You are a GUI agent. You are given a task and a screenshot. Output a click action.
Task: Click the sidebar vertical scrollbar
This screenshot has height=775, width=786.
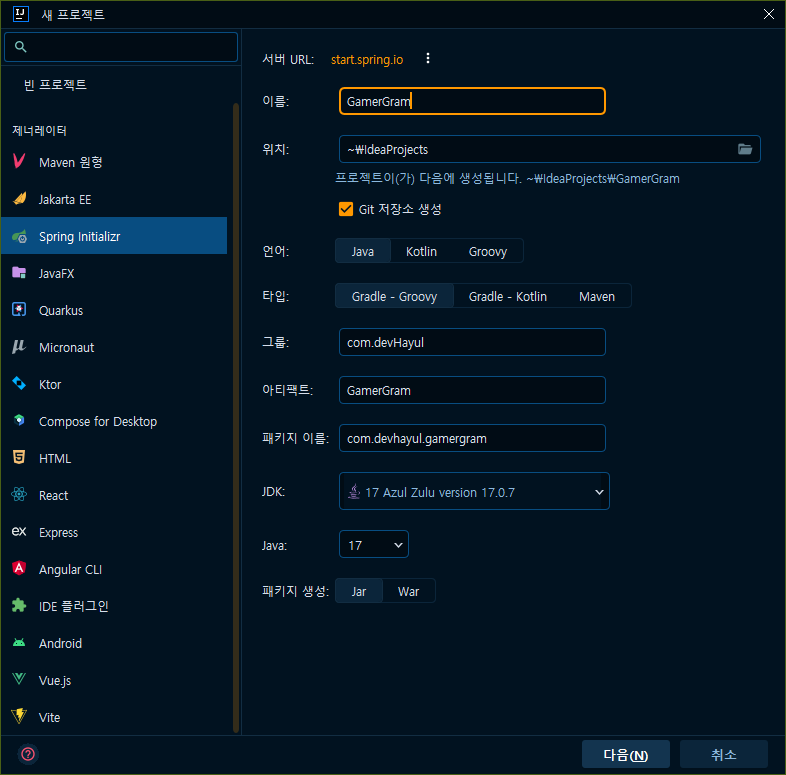[236, 417]
